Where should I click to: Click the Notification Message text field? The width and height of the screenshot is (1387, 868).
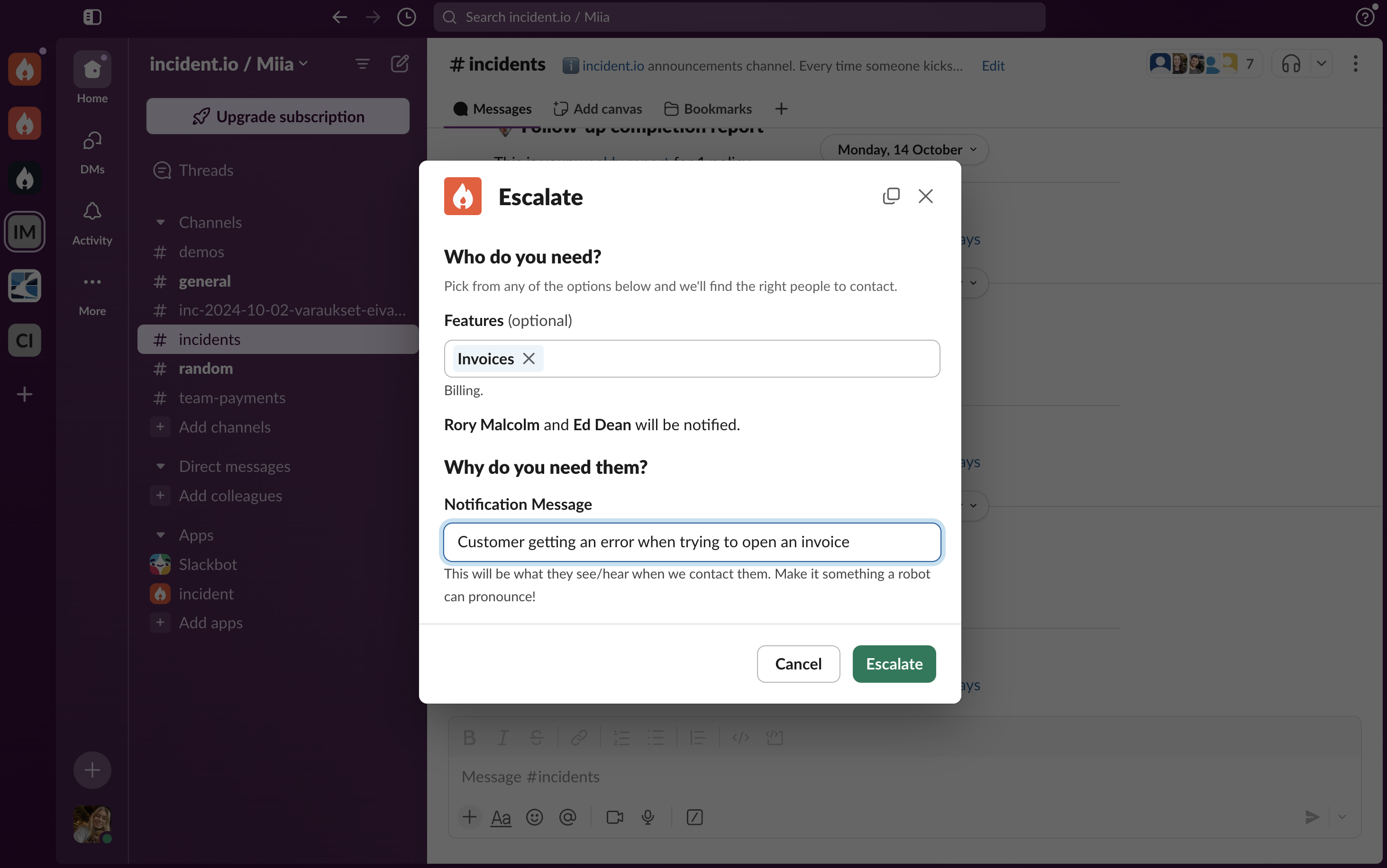692,542
